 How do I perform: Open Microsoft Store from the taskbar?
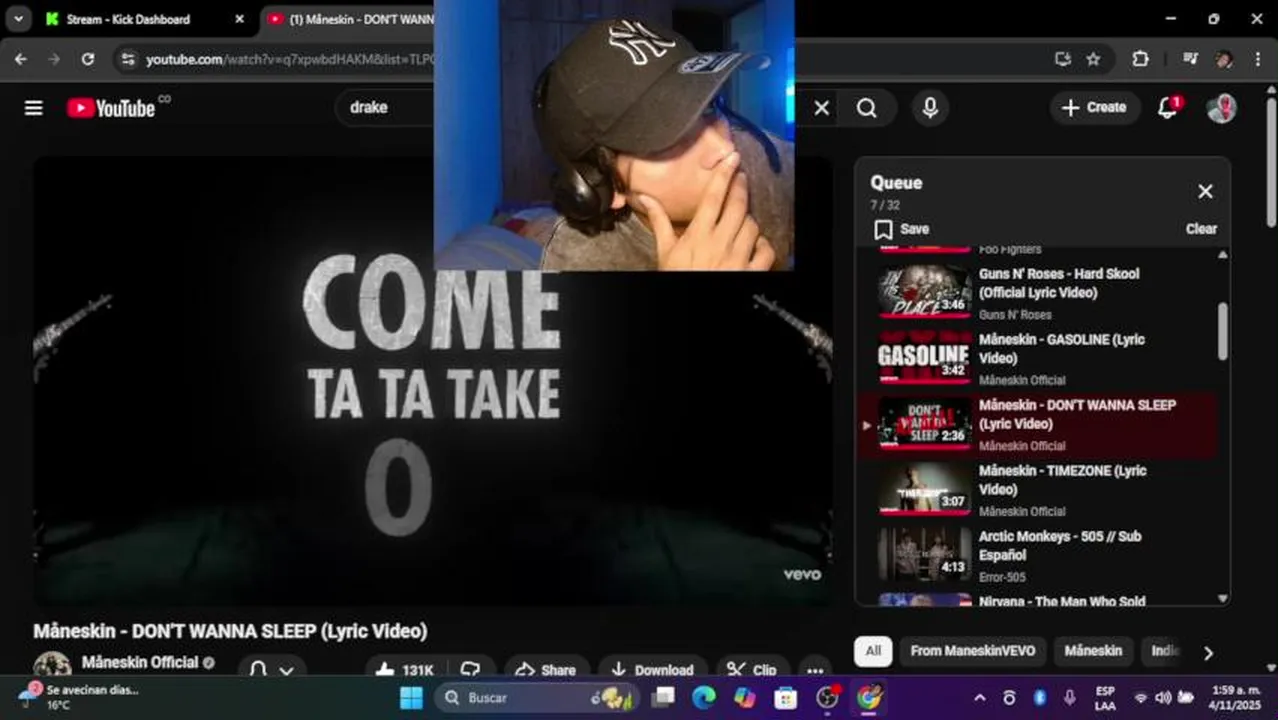click(786, 698)
